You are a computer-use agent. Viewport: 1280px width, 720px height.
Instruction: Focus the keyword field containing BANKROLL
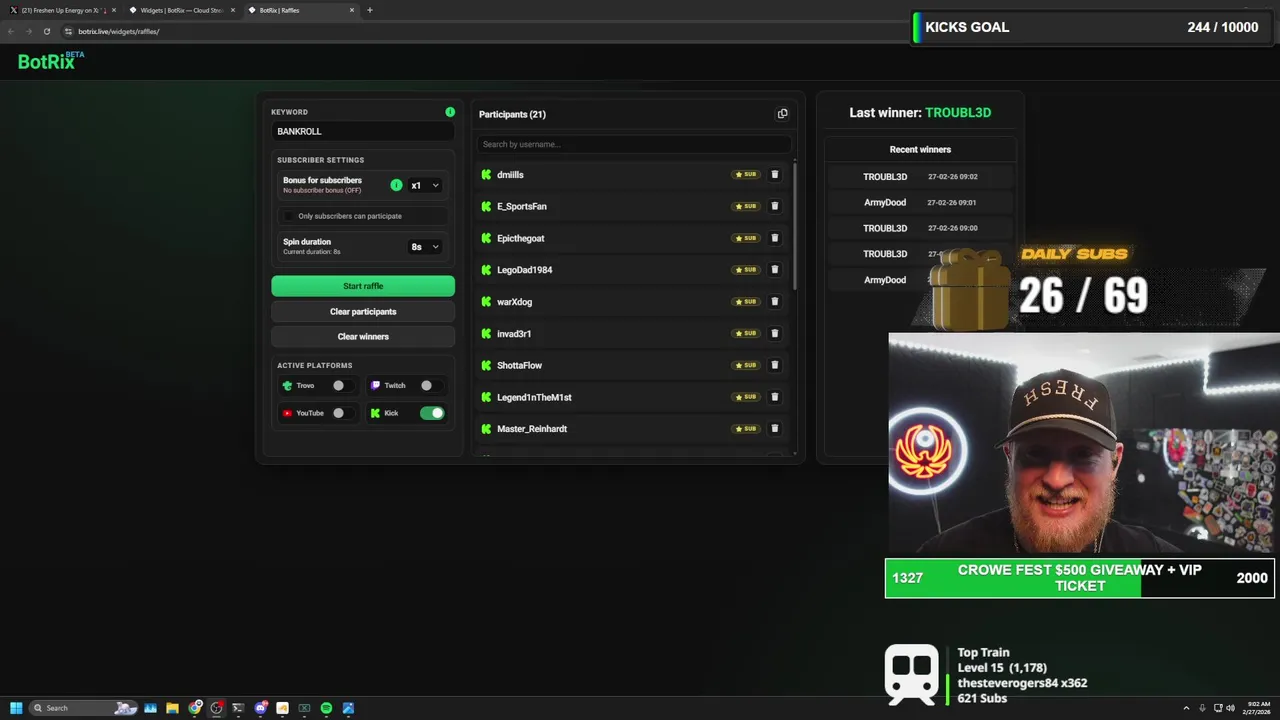pos(363,131)
